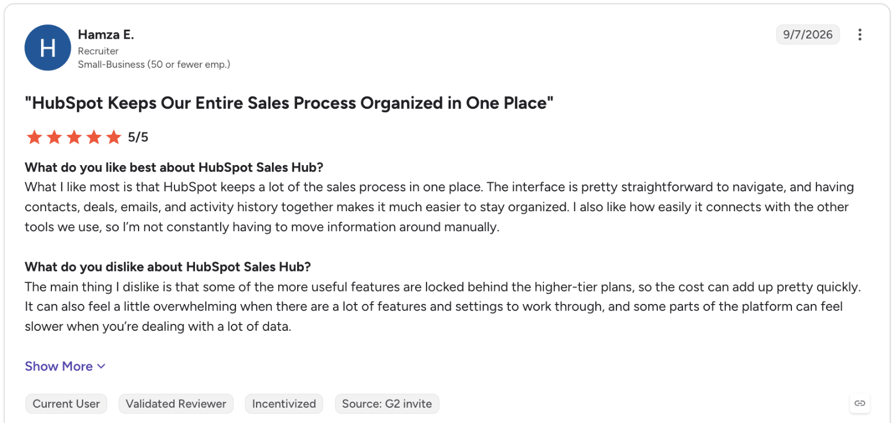This screenshot has height=423, width=894.
Task: Open the review title headline
Action: 289,104
